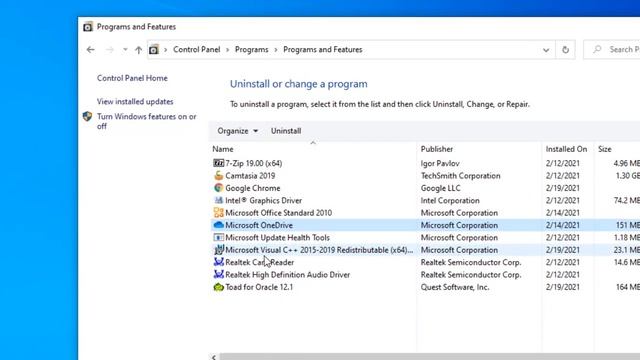Image resolution: width=640 pixels, height=360 pixels.
Task: Click the horizontal scrollbar left arrow
Action: coord(214,357)
